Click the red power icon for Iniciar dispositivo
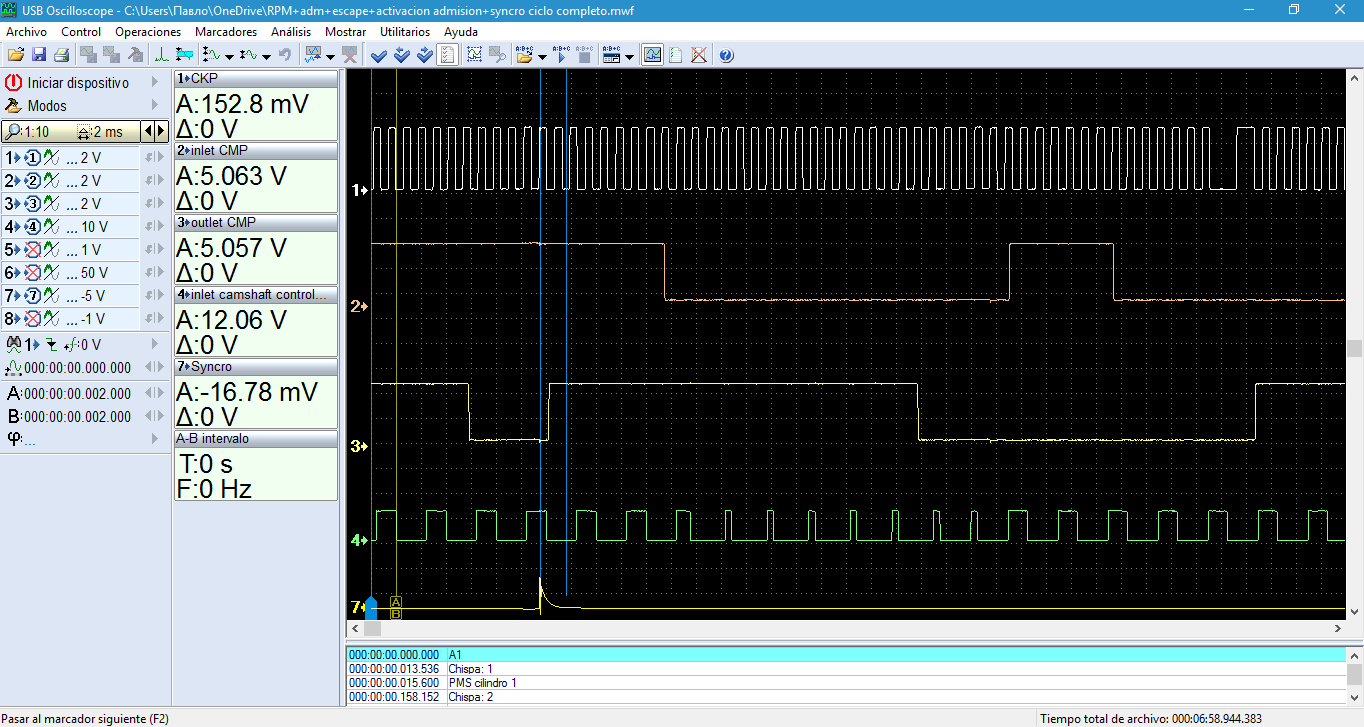 tap(13, 83)
